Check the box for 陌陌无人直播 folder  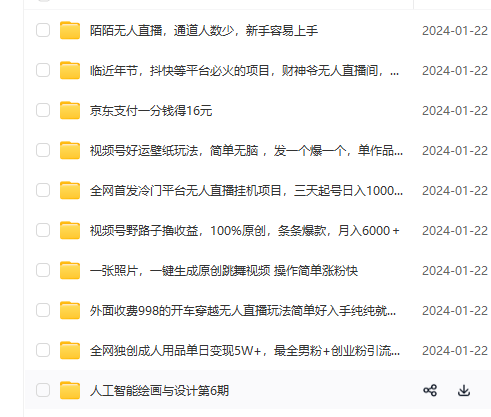[43, 30]
